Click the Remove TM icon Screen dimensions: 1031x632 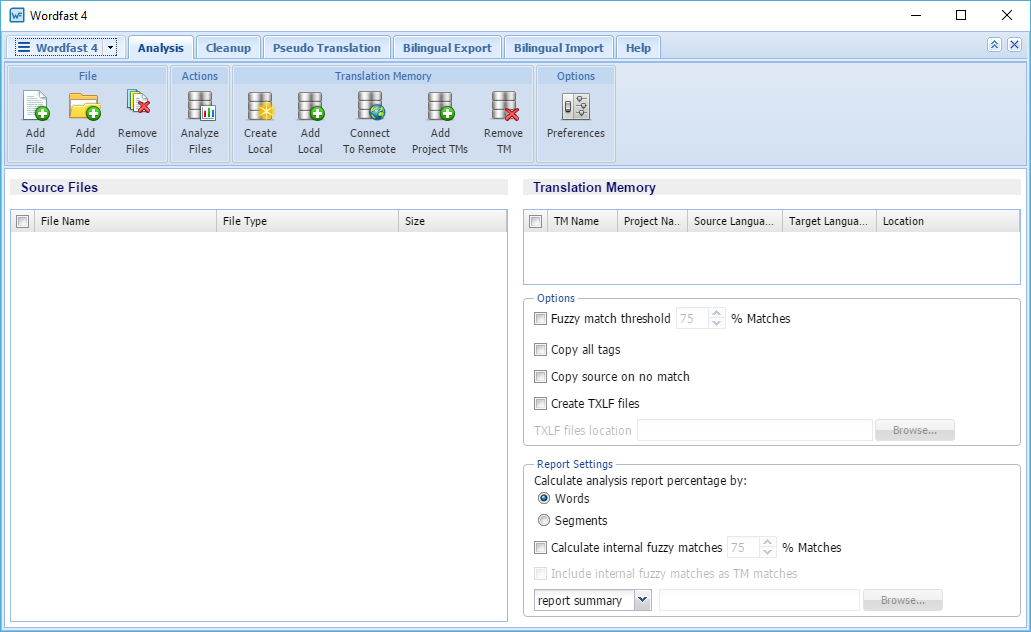(504, 107)
